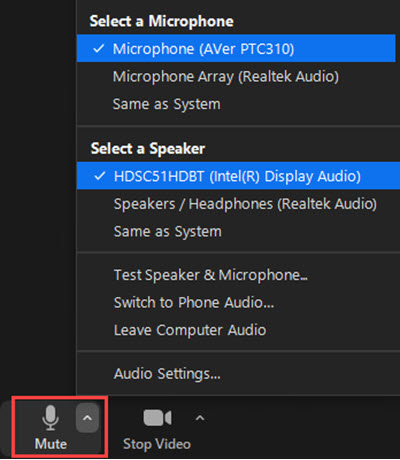Select HDSC51HDBT (Intel(R) Display Audio) speaker
Screen dimensions: 400x460
238,176
